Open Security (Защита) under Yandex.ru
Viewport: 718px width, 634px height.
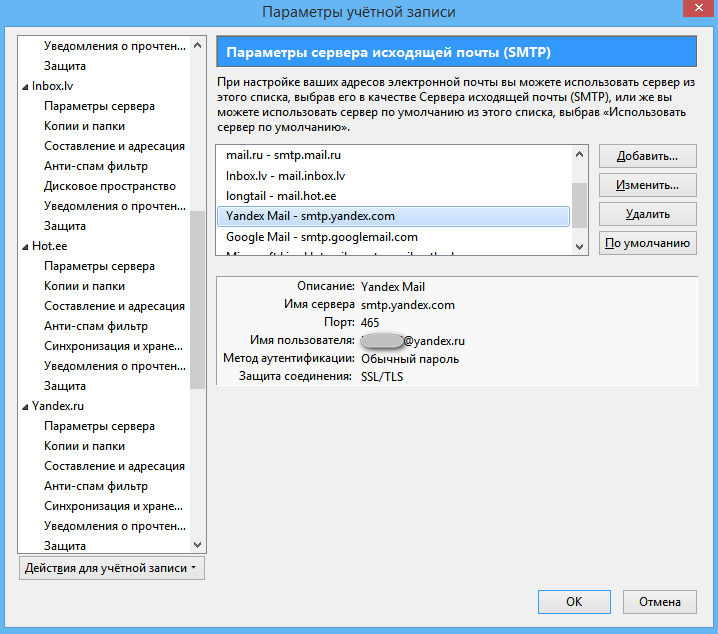pyautogui.click(x=65, y=546)
